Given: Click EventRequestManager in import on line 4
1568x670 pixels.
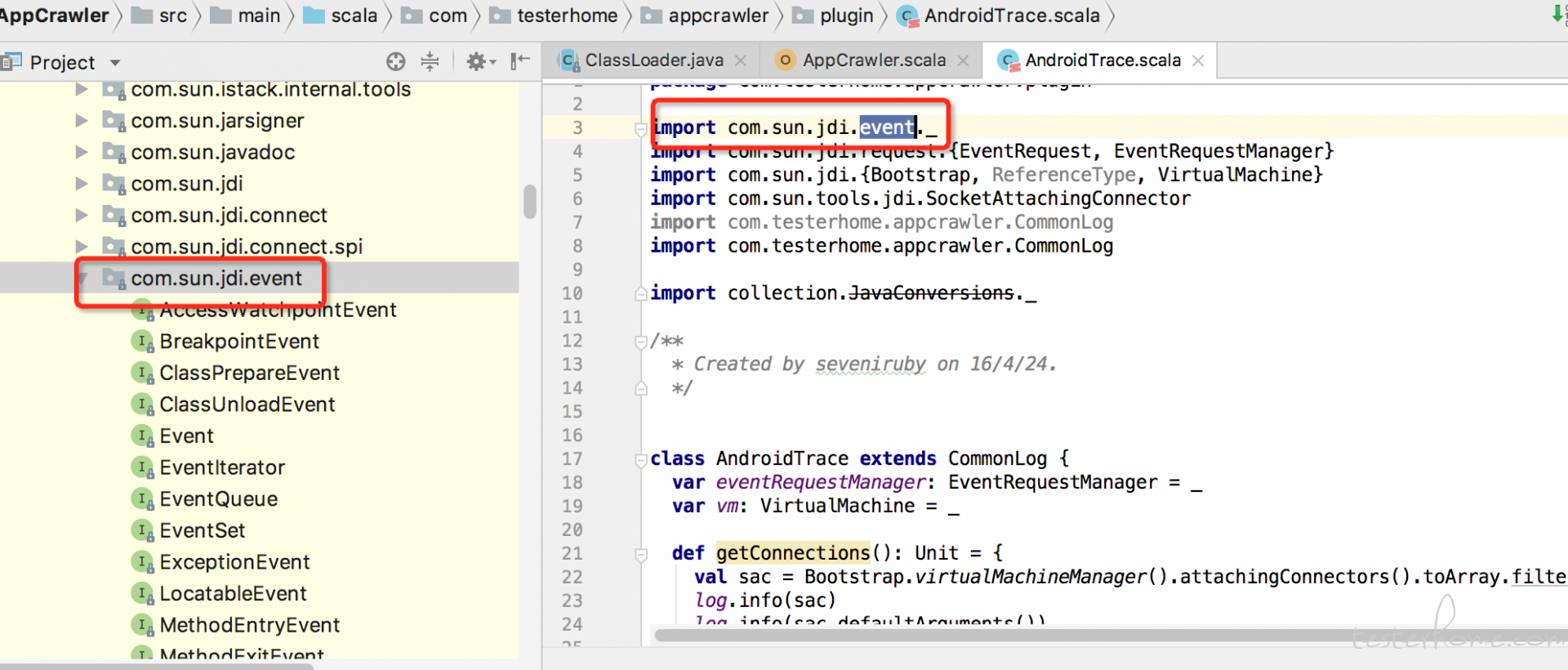Looking at the screenshot, I should click(1218, 151).
